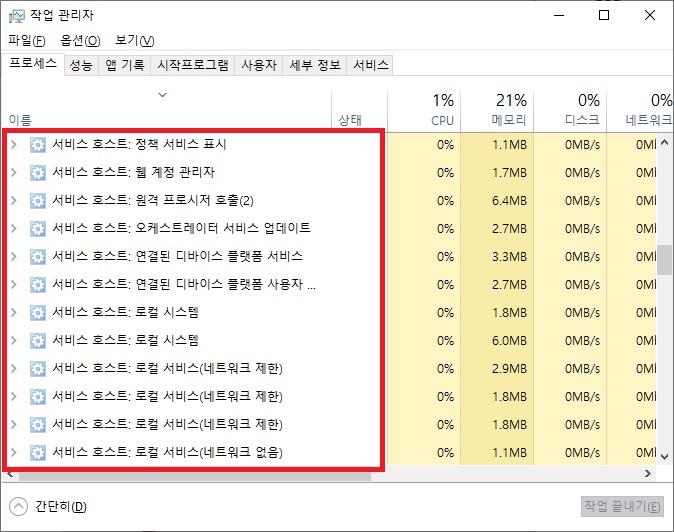Screen dimensions: 674x532
Task: Sort by 상태 column header
Action: [359, 110]
